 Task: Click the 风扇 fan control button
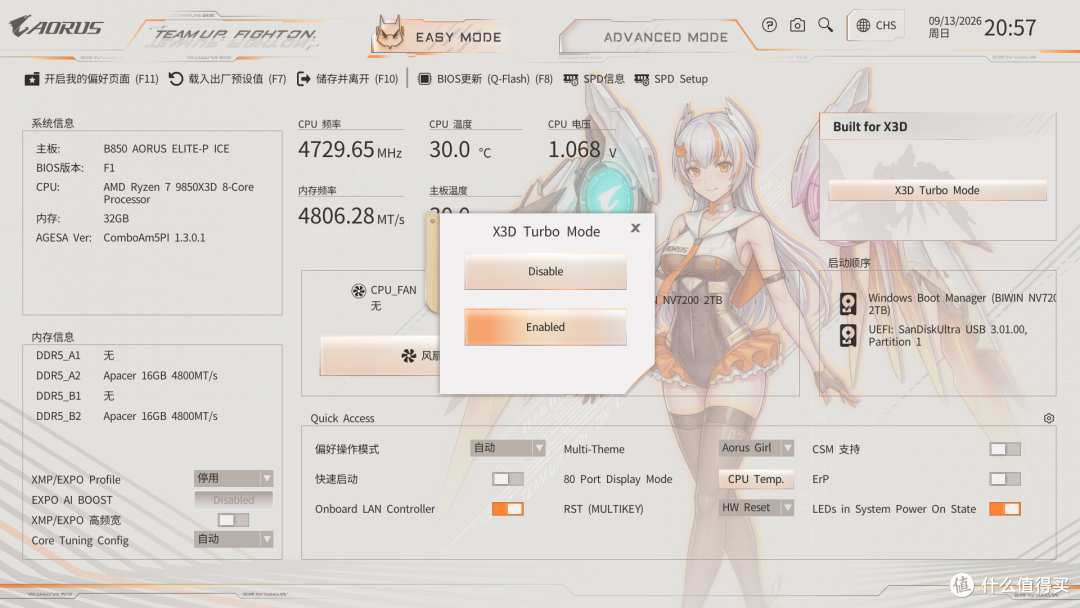[380, 356]
